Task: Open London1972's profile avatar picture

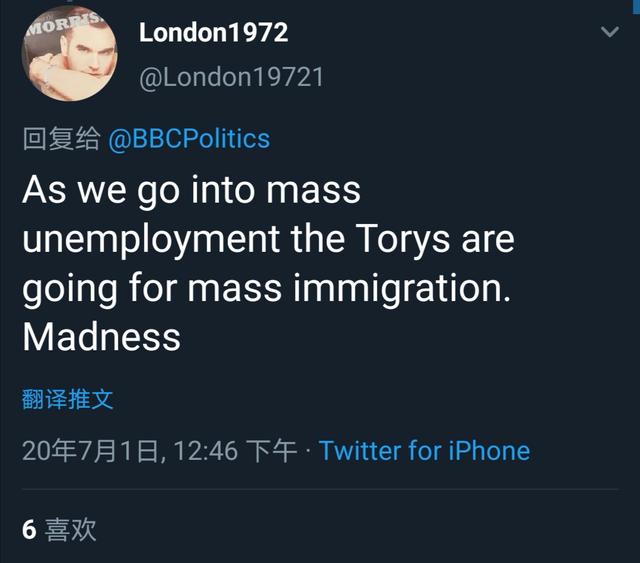Action: (69, 59)
